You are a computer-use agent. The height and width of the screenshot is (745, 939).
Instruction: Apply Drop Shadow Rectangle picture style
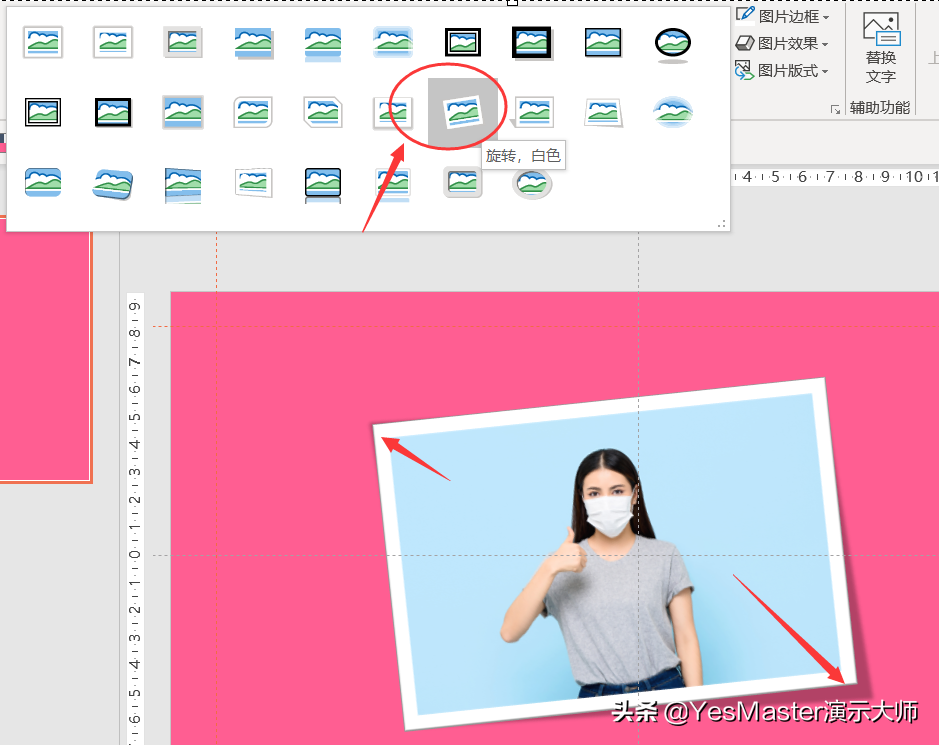pyautogui.click(x=253, y=43)
